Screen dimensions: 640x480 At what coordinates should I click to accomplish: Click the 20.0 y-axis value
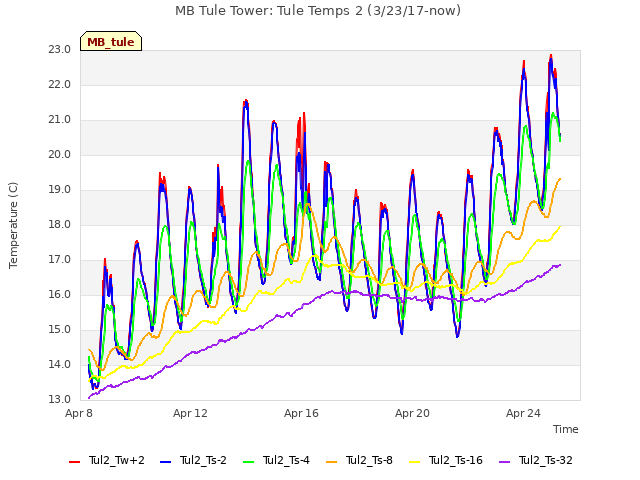coord(60,155)
